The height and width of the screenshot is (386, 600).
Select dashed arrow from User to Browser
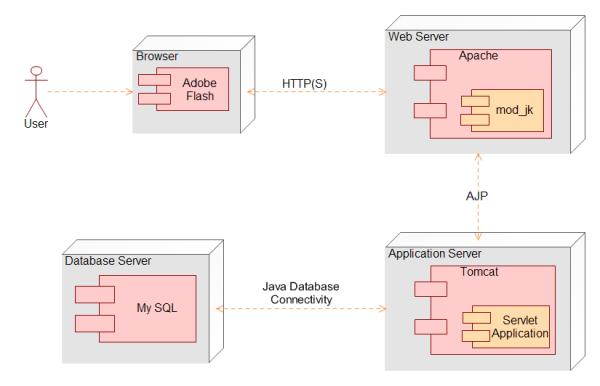[x=90, y=91]
